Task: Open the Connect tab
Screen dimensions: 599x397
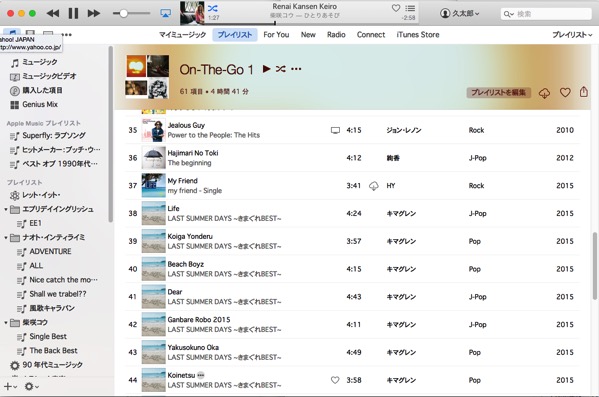Action: point(371,35)
